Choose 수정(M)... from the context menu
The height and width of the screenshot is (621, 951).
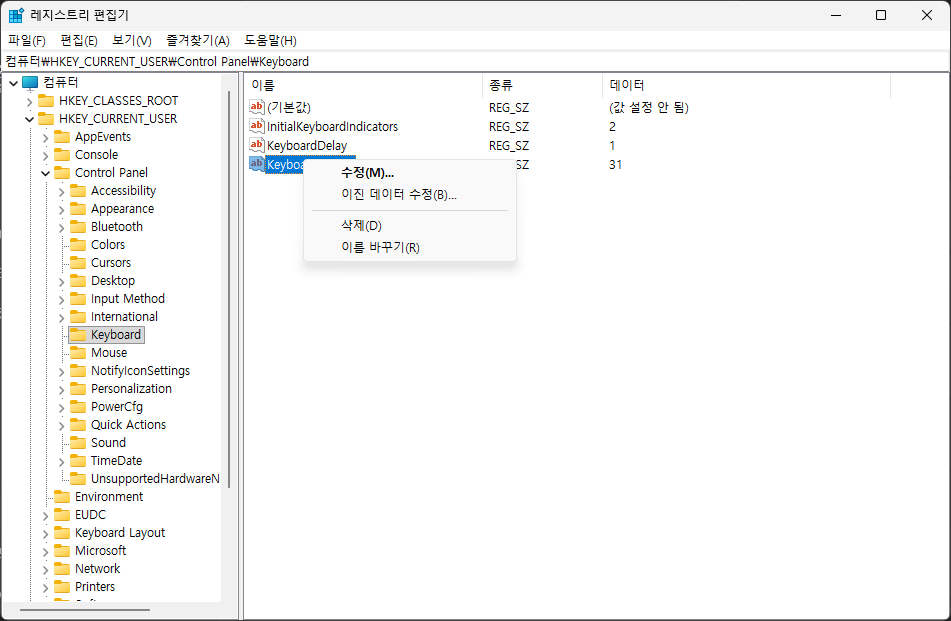(367, 173)
